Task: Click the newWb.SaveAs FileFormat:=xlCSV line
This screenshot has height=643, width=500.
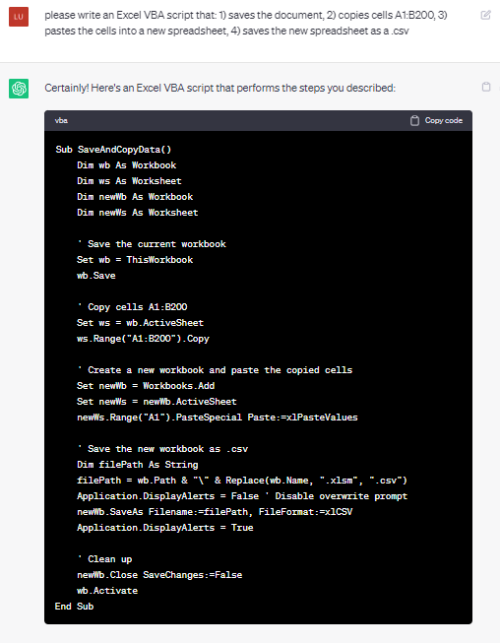Action: [x=215, y=512]
